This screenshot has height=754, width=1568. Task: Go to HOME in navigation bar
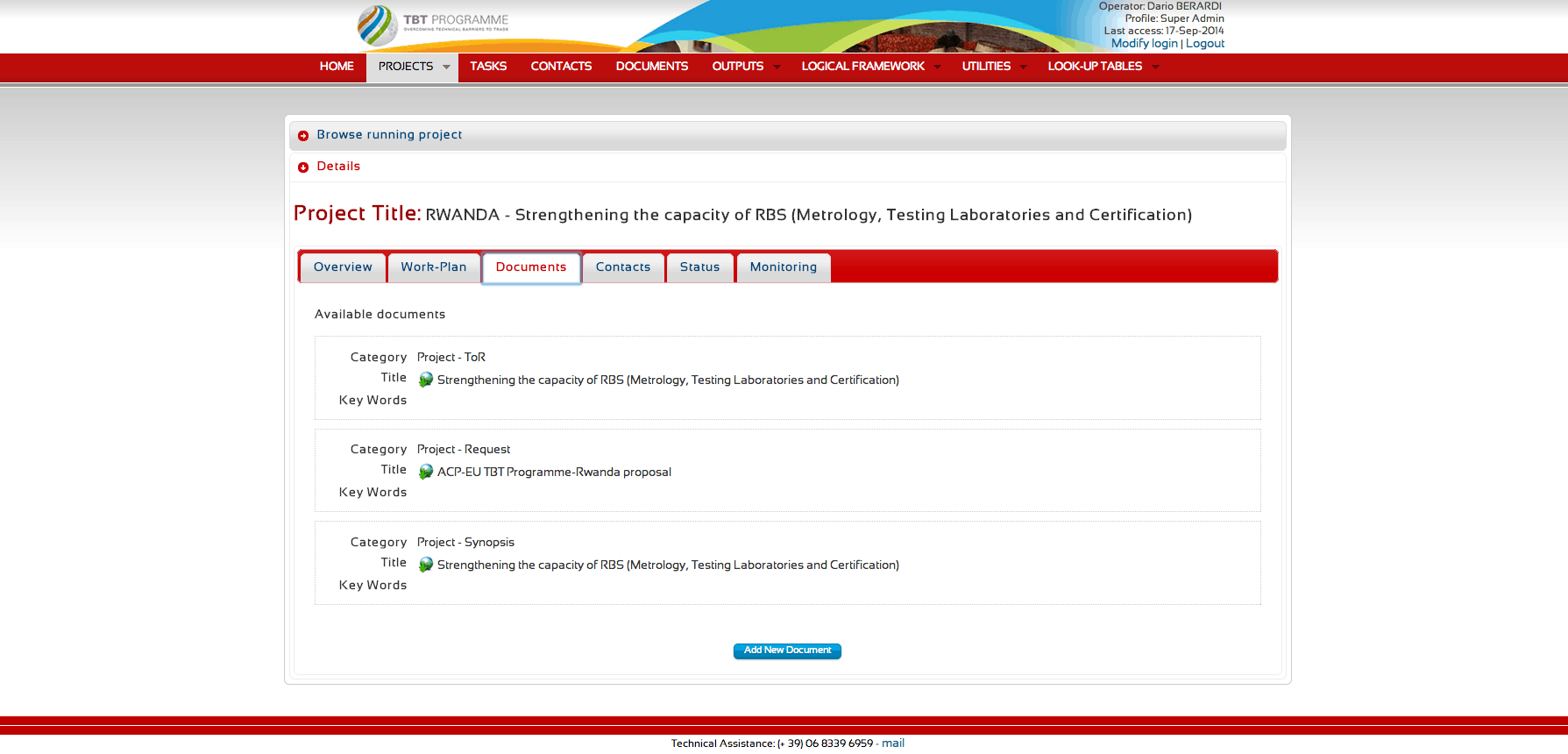(337, 67)
